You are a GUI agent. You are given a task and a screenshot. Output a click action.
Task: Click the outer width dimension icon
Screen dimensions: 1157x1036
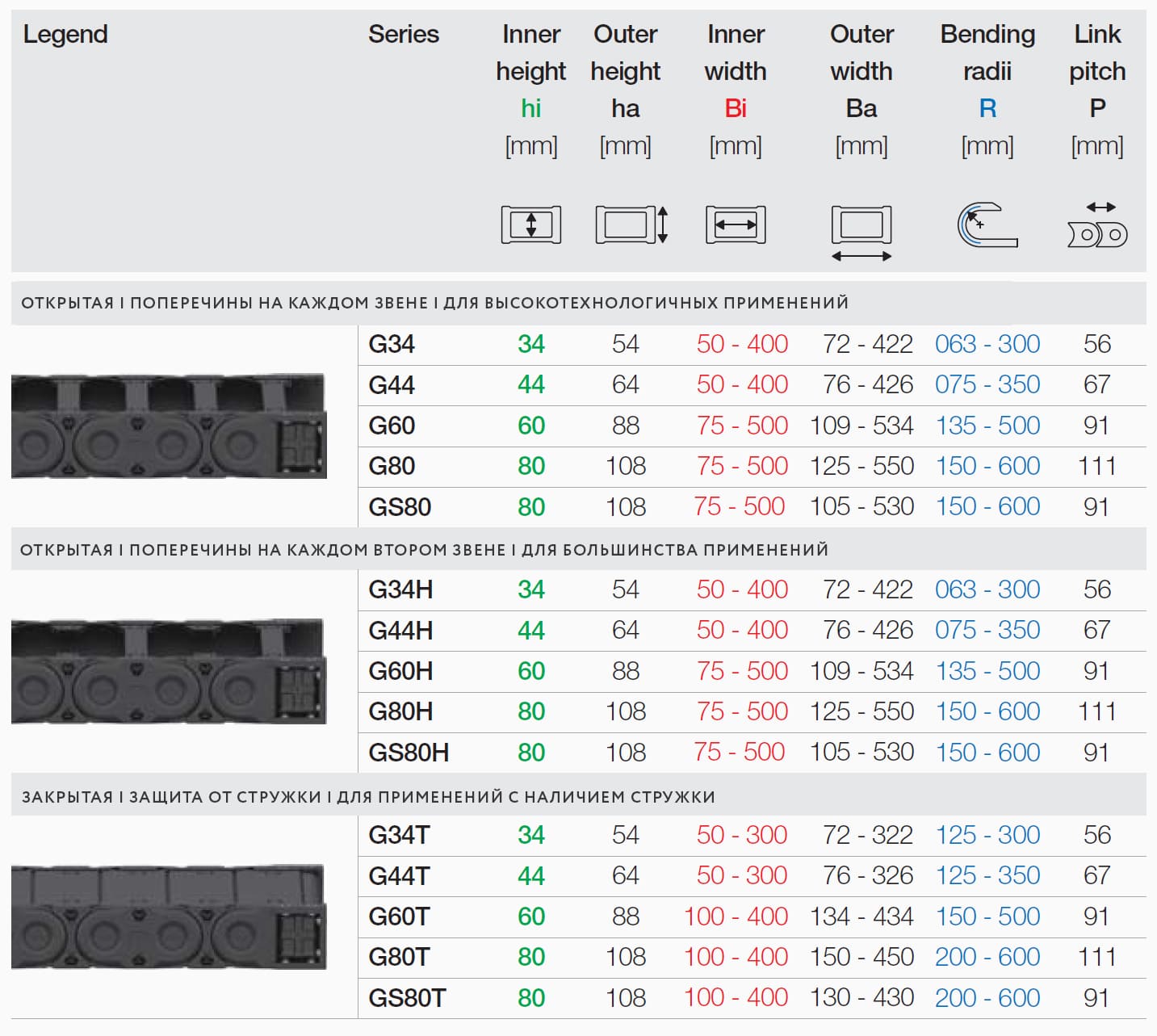[x=861, y=233]
